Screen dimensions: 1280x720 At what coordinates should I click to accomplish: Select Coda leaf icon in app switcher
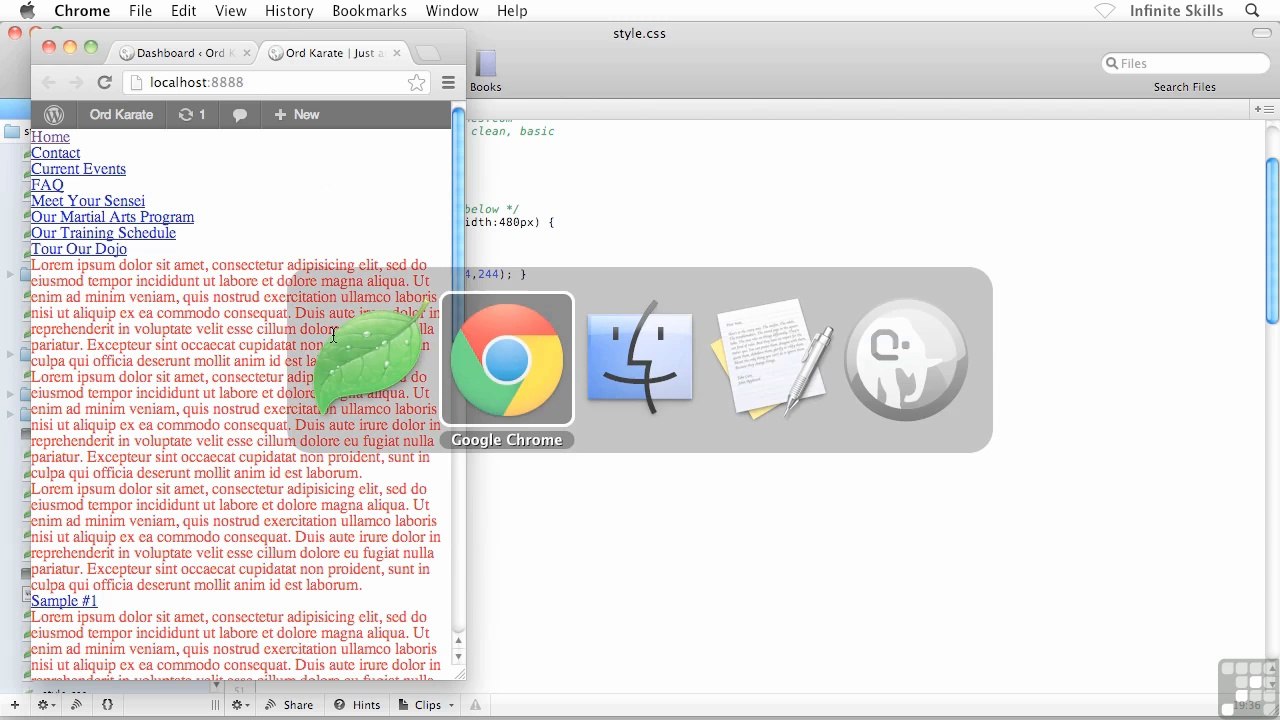[x=372, y=360]
